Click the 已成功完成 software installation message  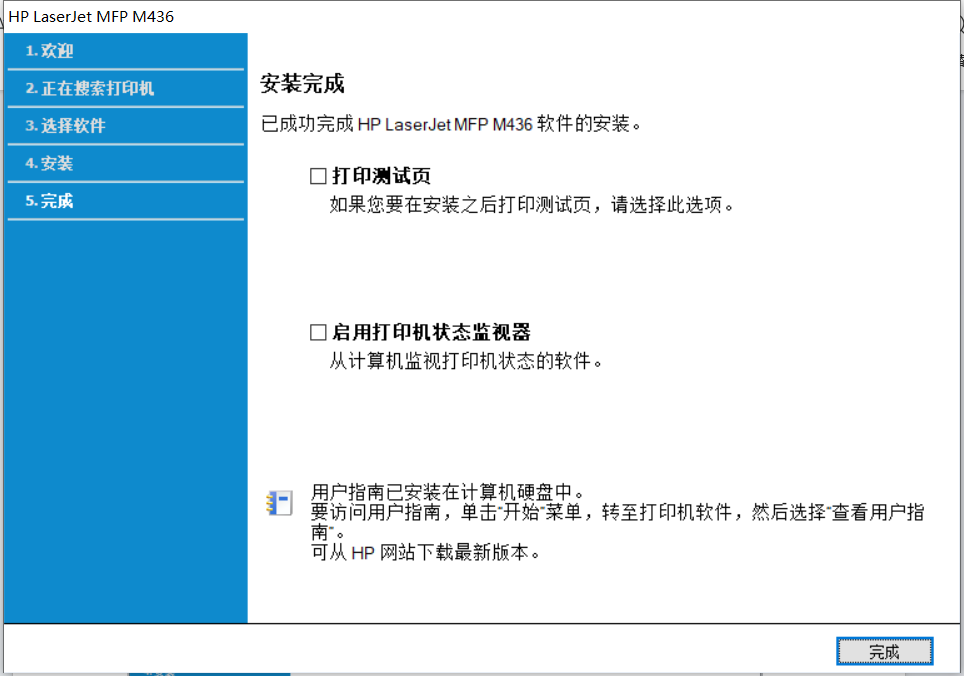pos(450,125)
